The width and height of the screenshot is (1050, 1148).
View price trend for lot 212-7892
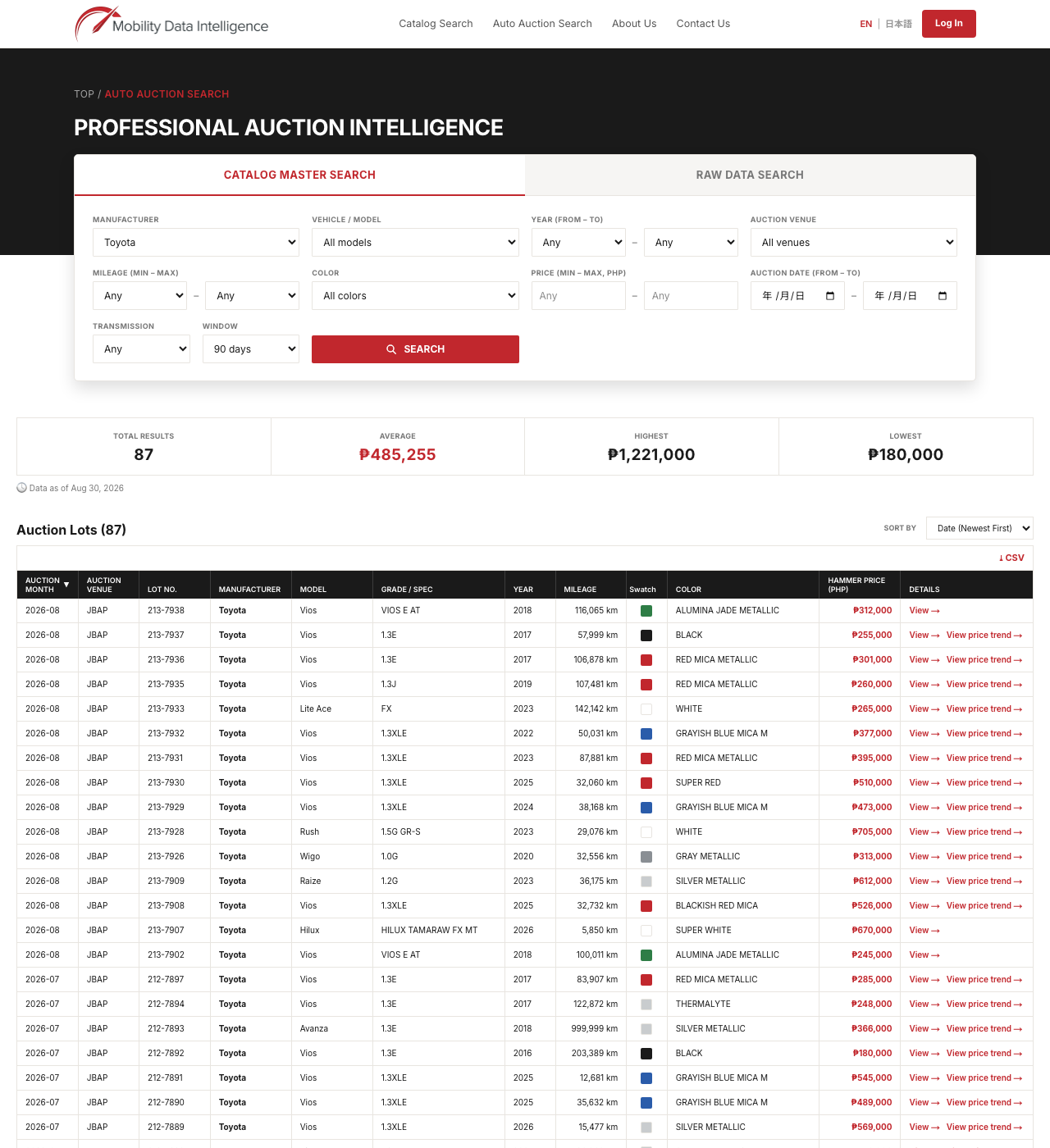click(984, 1054)
